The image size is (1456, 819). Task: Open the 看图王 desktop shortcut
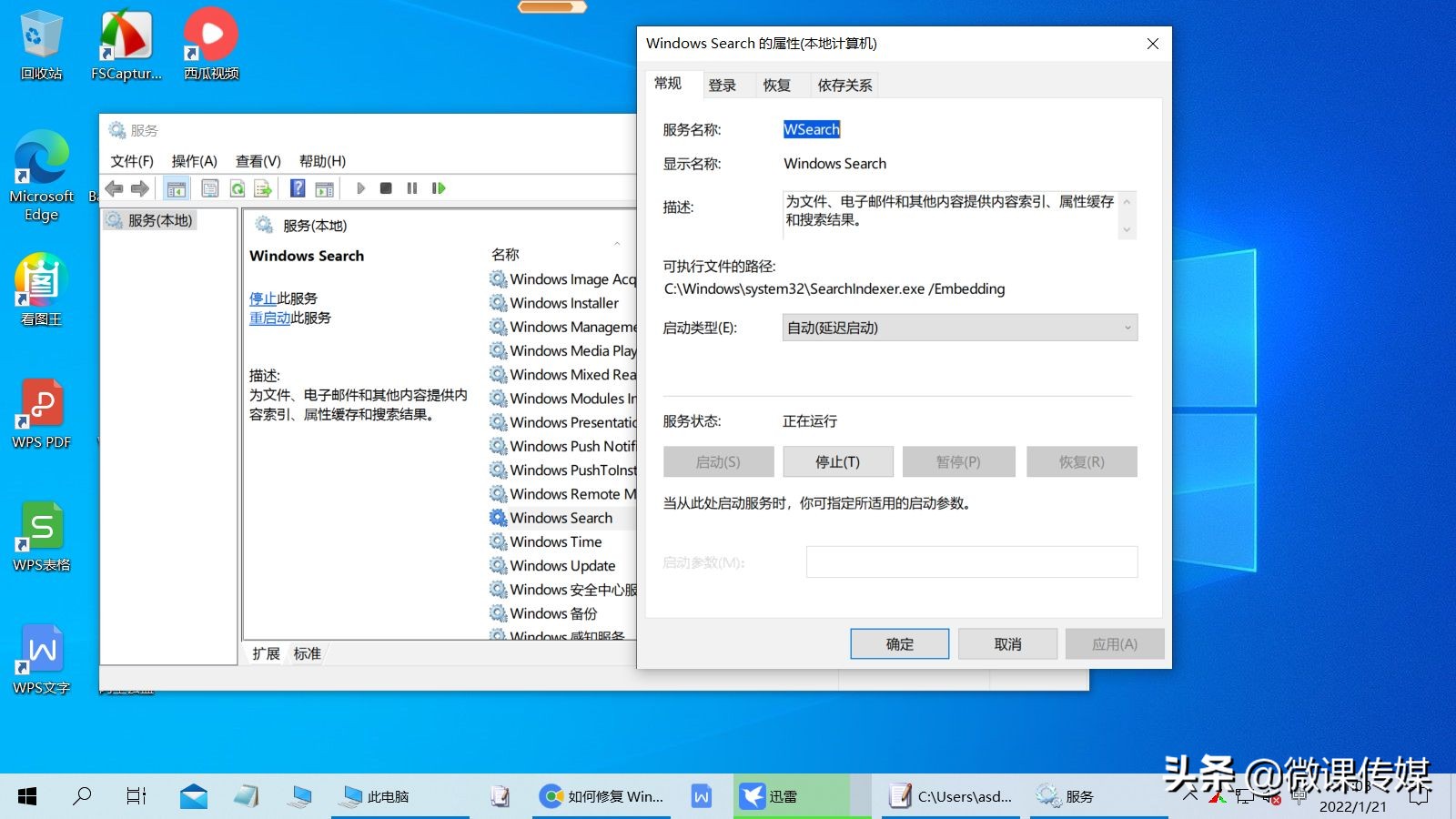(42, 291)
